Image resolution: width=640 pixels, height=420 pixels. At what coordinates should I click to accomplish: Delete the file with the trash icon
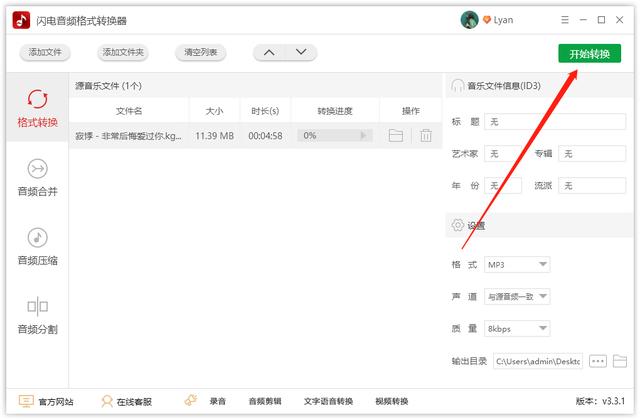pyautogui.click(x=426, y=135)
